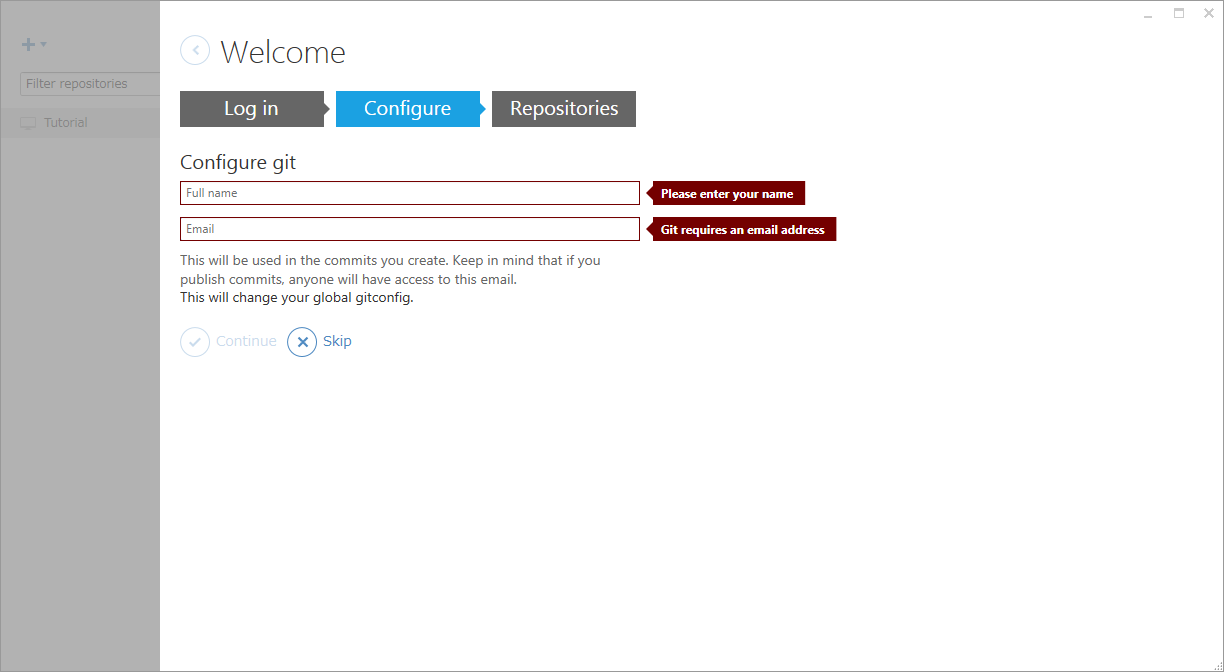The image size is (1224, 672).
Task: Click the monitor icon beside Tutorial
Action: [28, 123]
